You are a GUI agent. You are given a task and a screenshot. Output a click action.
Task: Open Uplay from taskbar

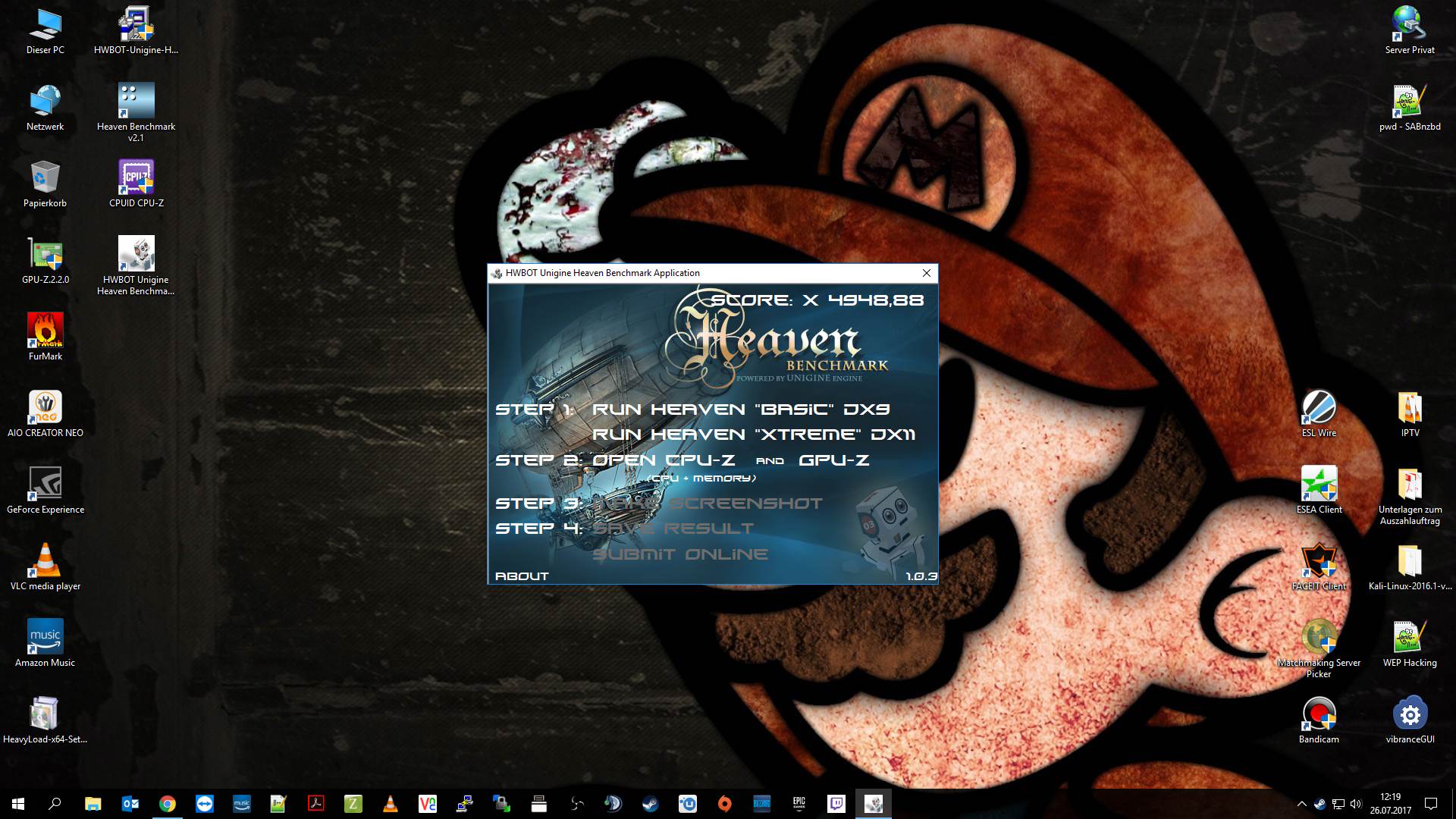click(x=687, y=804)
